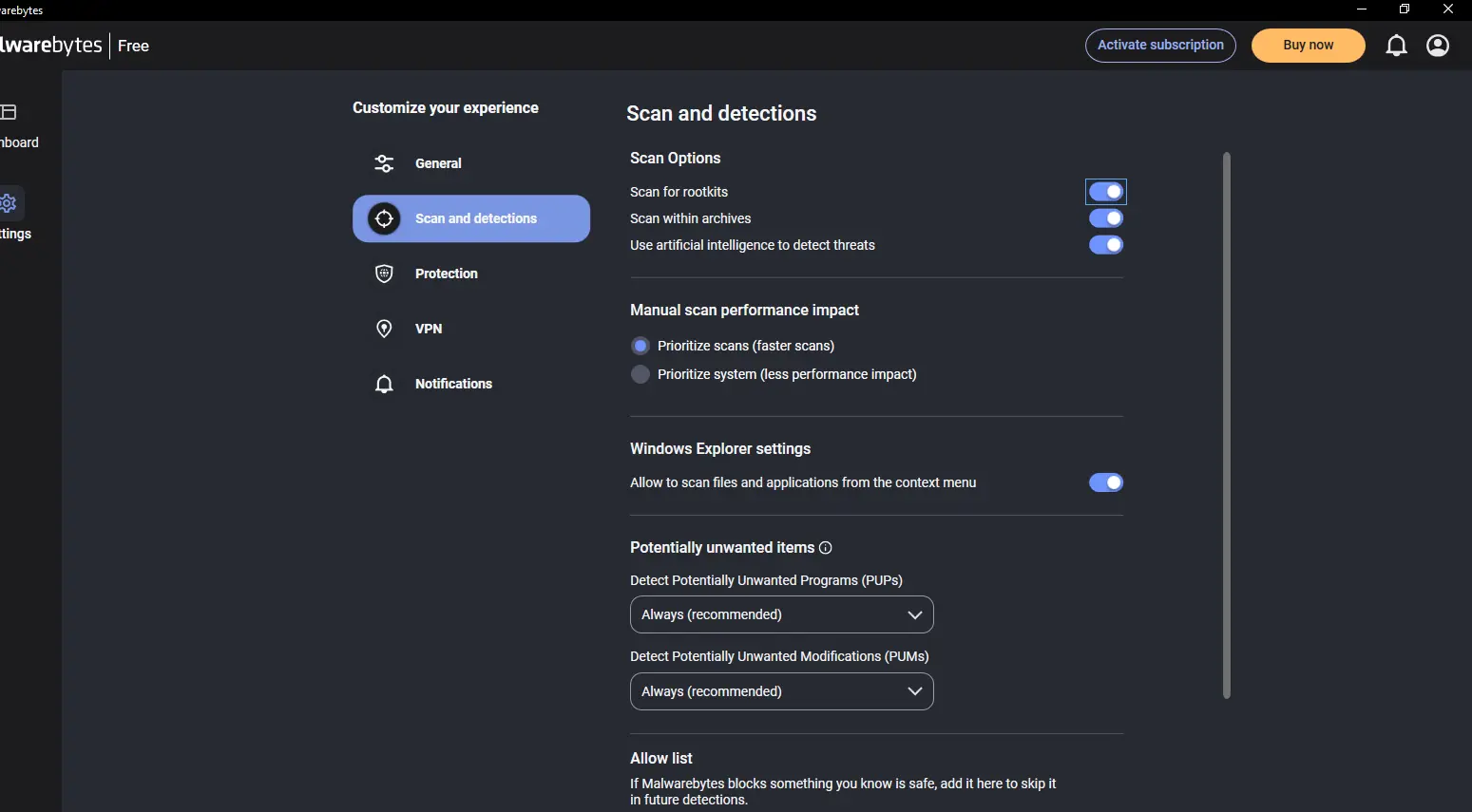The width and height of the screenshot is (1472, 812).
Task: Disable artificial intelligence threat detection switch
Action: click(1106, 245)
